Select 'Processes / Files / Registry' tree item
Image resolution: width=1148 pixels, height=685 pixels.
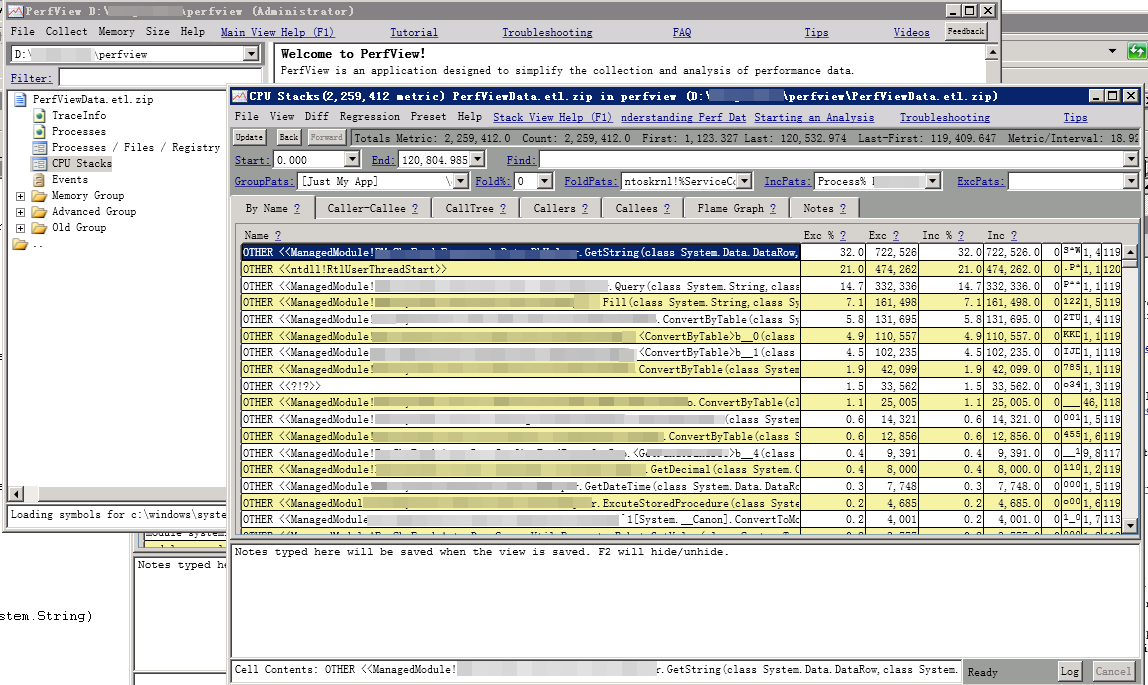click(135, 148)
